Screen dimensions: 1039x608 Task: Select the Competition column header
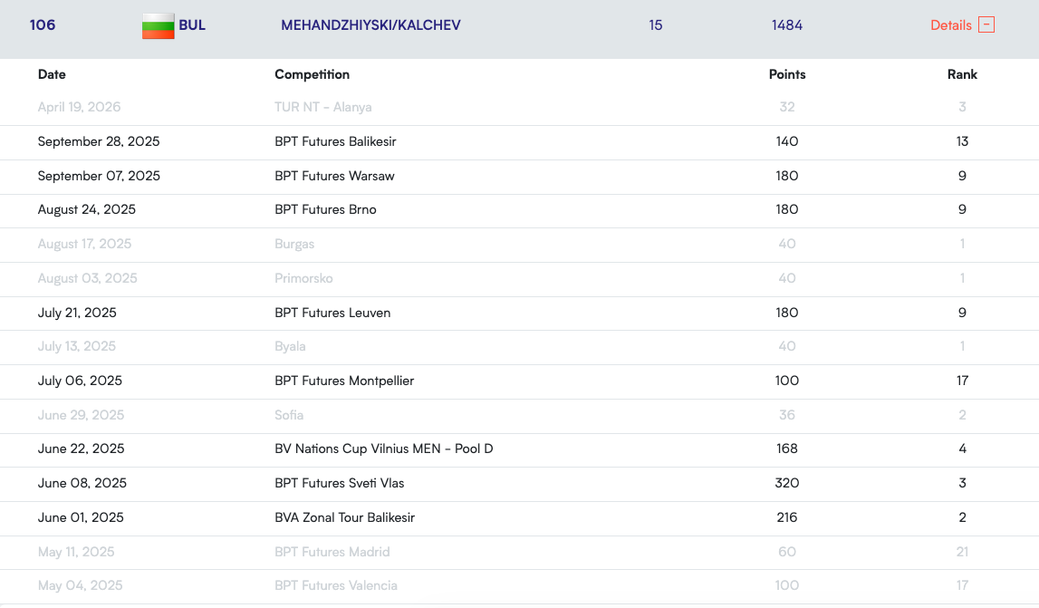(312, 74)
